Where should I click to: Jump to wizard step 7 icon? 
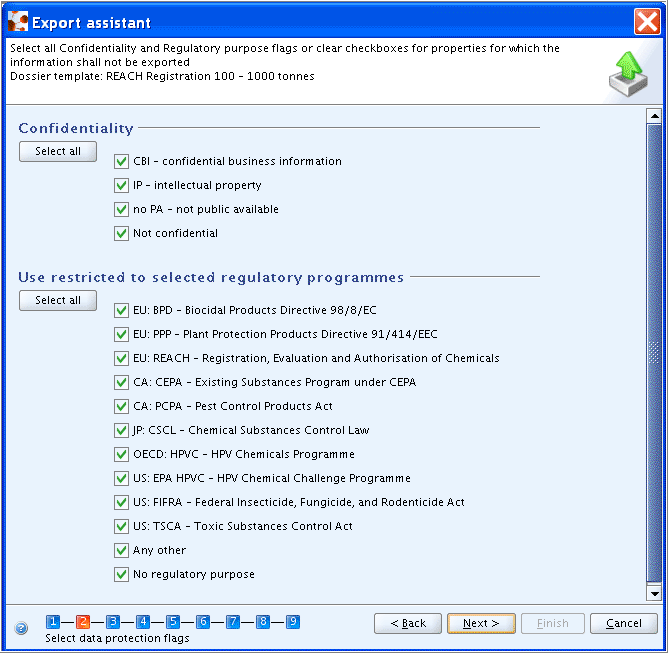click(233, 622)
